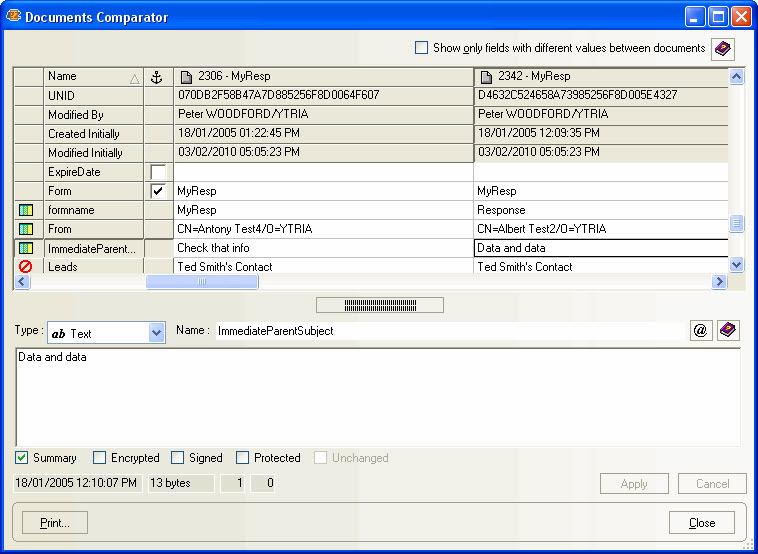
Task: Check the Signed checkbox
Action: click(178, 458)
